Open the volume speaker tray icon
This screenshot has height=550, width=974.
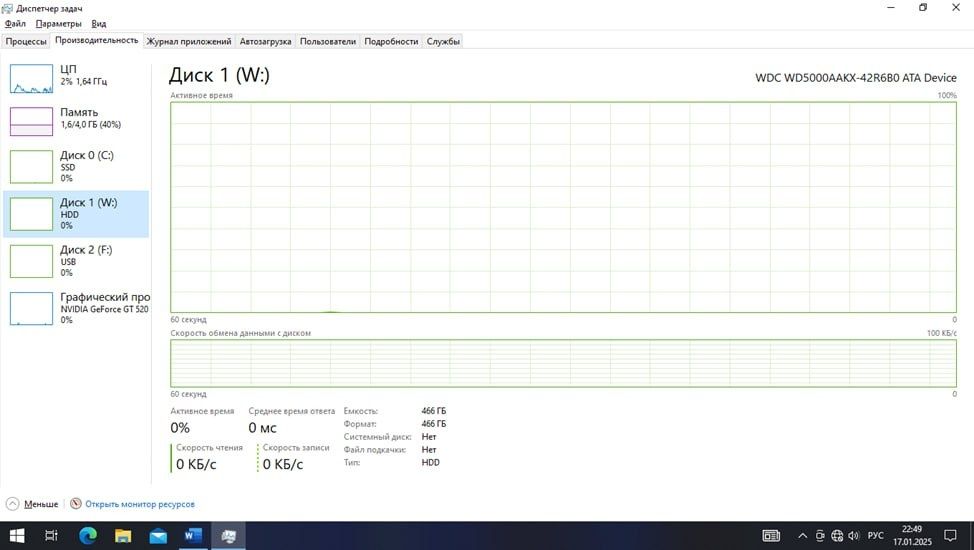tap(853, 536)
